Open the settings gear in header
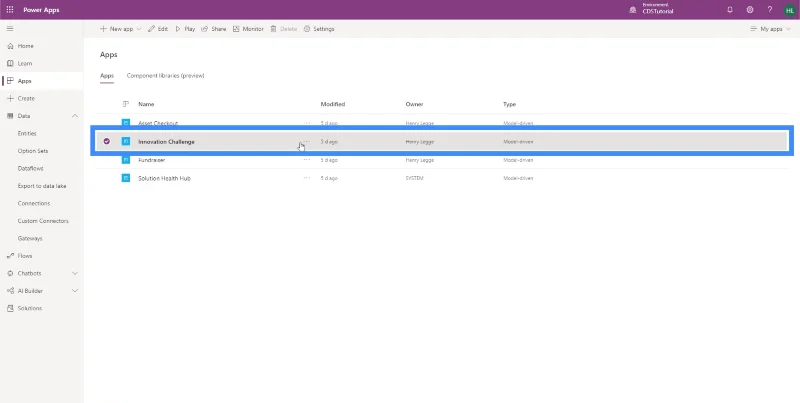The image size is (800, 403). coord(750,10)
